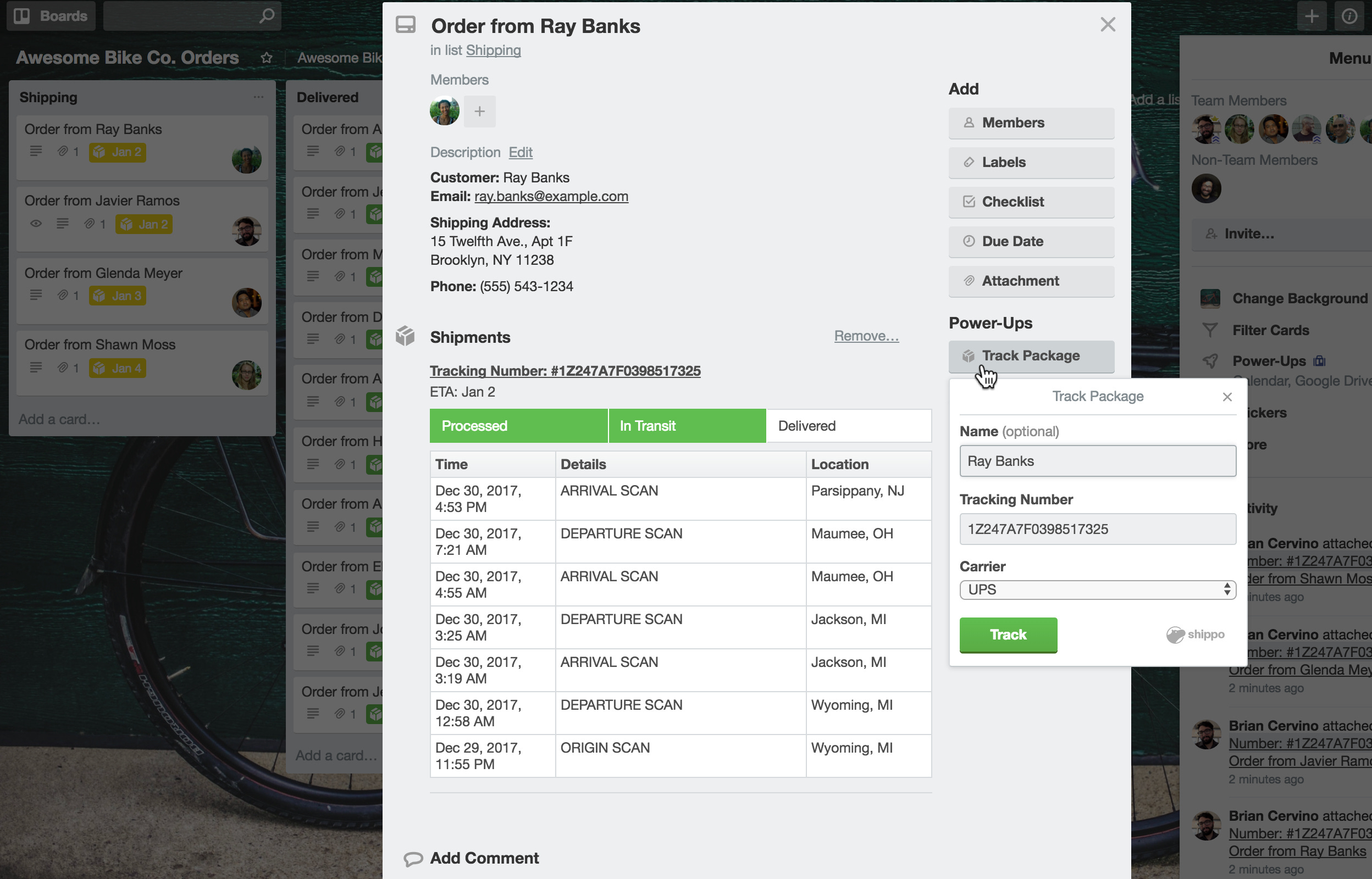1372x879 pixels.
Task: Click the Jan 3 badge on Glenda Meyer card
Action: [117, 296]
